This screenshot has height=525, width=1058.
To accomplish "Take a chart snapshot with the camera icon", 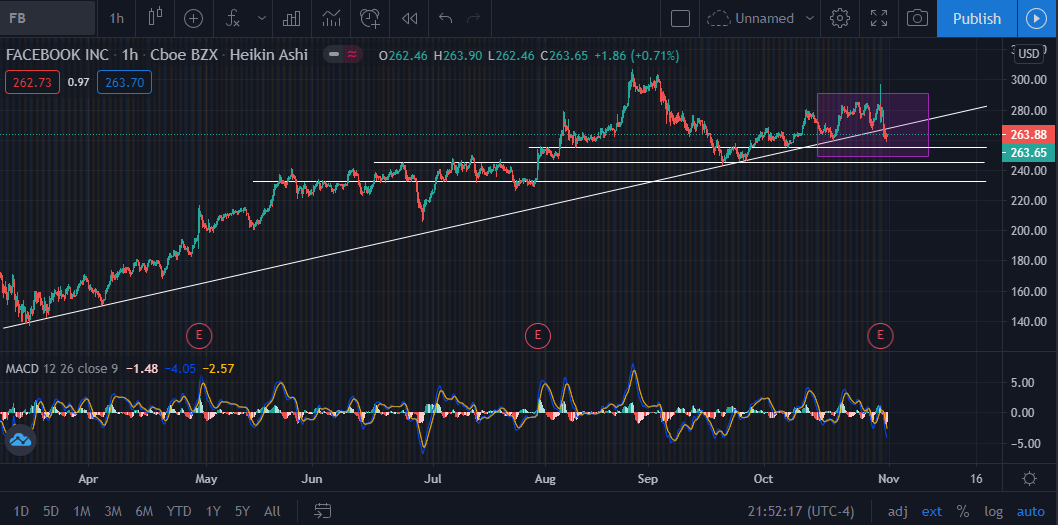I will pos(917,18).
